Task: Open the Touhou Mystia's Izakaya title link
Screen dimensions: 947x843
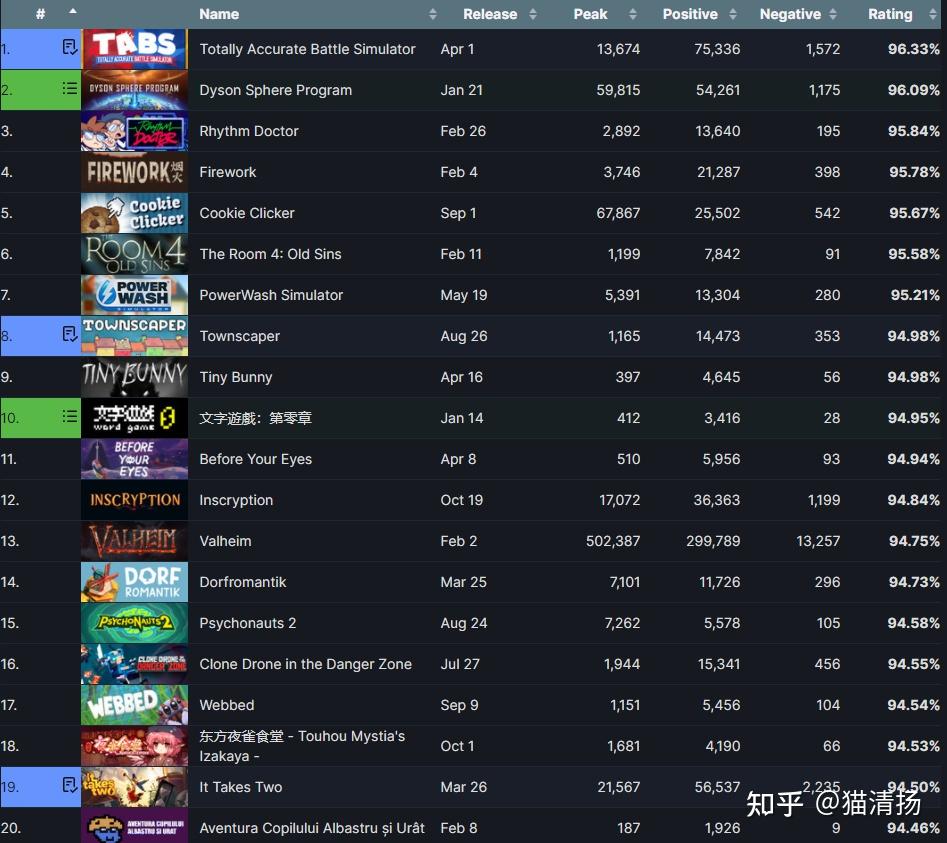Action: click(x=302, y=746)
